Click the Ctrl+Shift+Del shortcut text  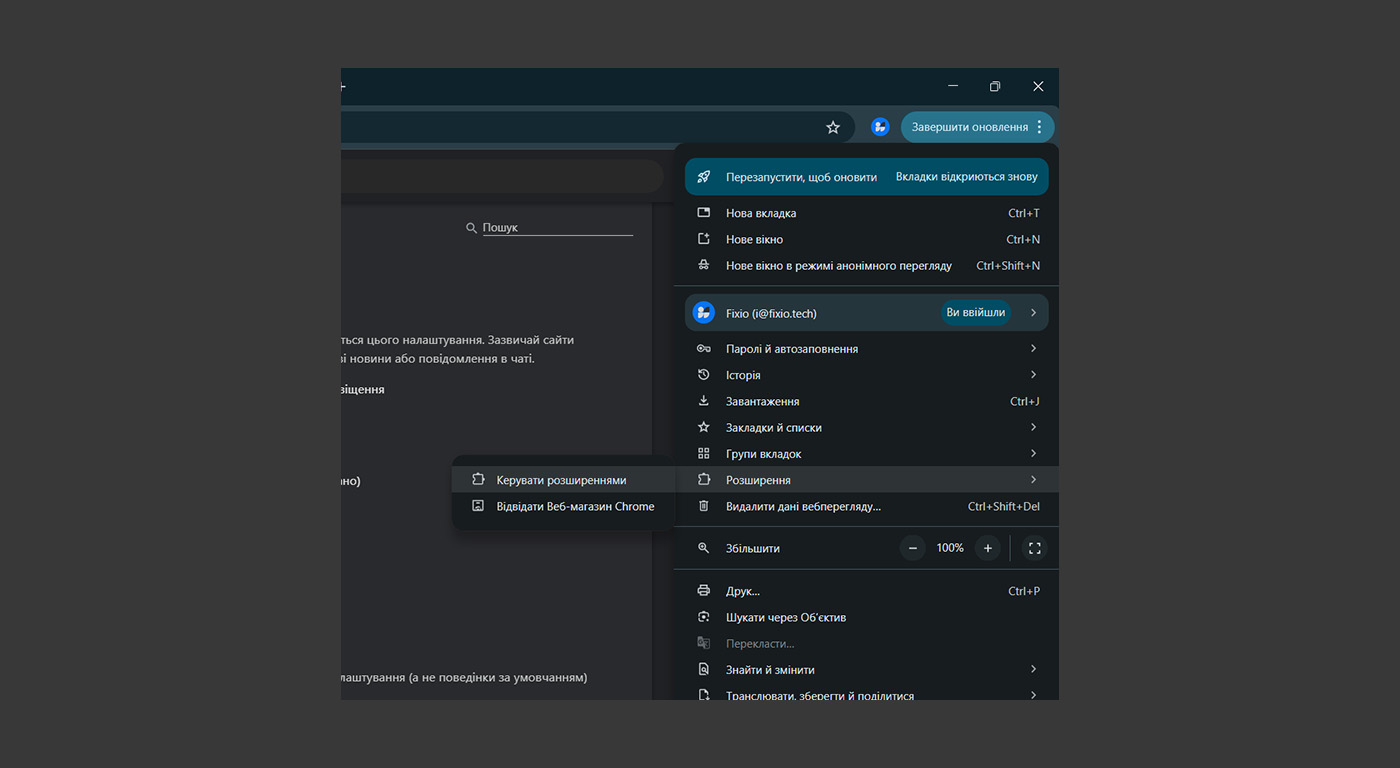[x=1004, y=506]
